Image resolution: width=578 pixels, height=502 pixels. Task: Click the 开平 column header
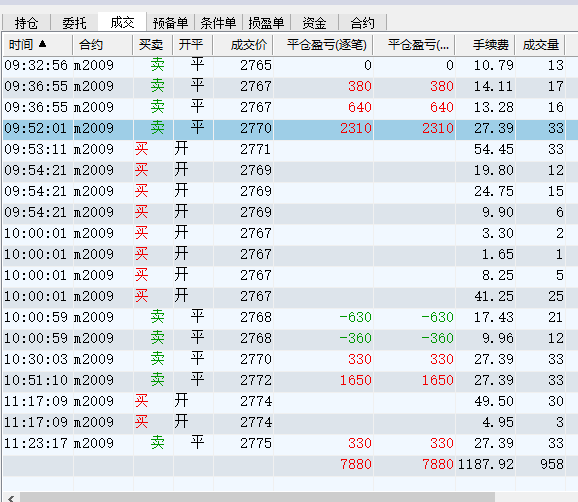(192, 45)
